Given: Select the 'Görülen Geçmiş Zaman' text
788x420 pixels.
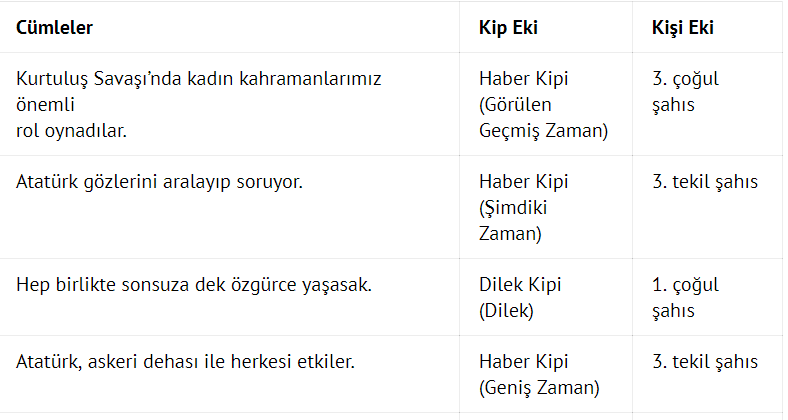Looking at the screenshot, I should [x=543, y=117].
